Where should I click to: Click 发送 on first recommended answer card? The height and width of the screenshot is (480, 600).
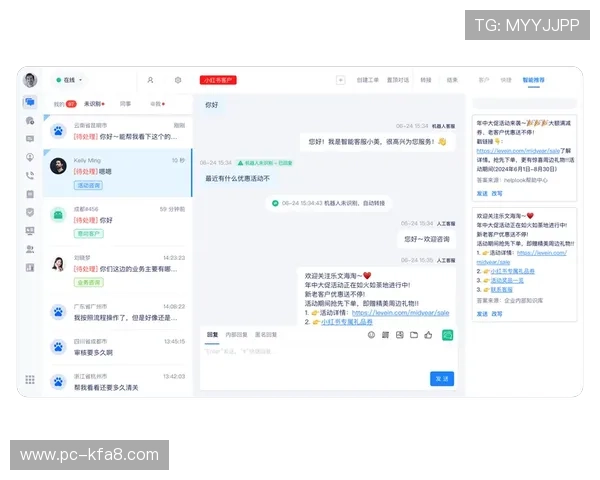pos(482,193)
